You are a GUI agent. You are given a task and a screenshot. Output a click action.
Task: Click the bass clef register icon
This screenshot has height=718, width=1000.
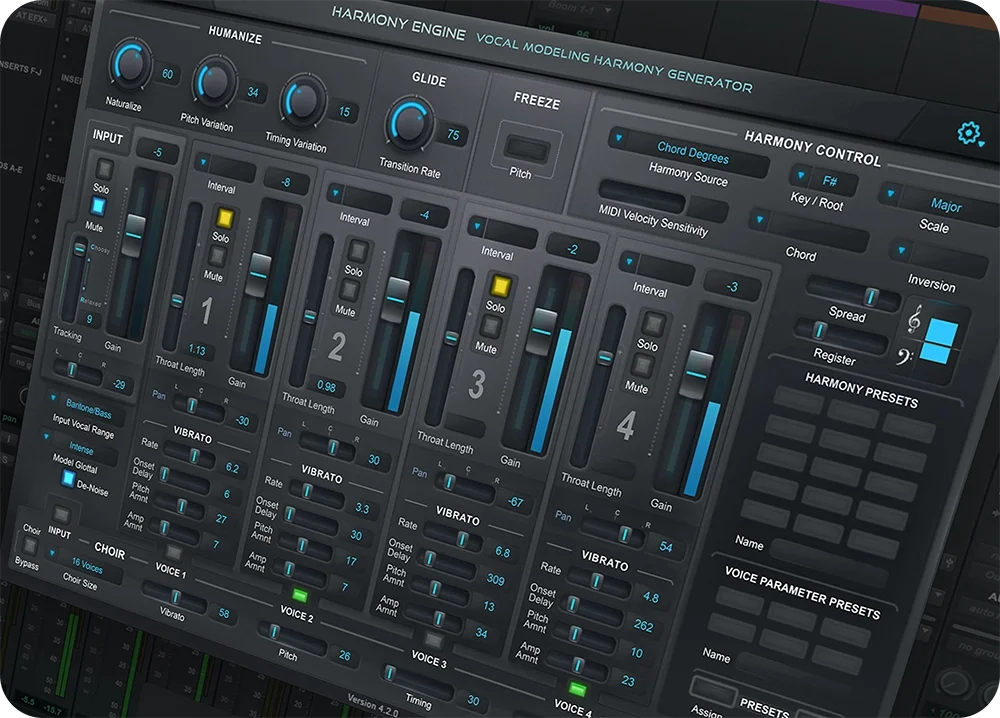[x=905, y=356]
